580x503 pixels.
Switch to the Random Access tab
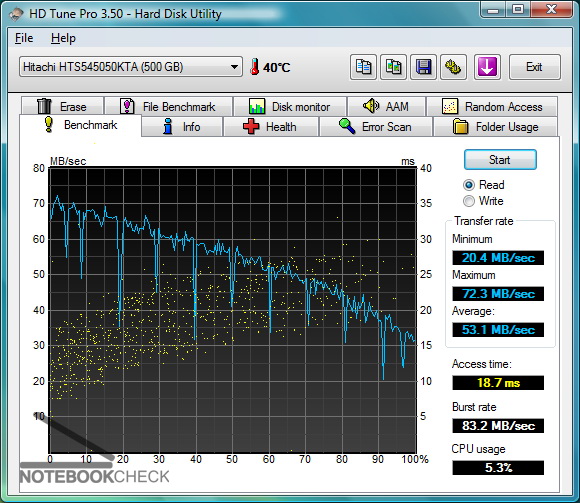[492, 107]
